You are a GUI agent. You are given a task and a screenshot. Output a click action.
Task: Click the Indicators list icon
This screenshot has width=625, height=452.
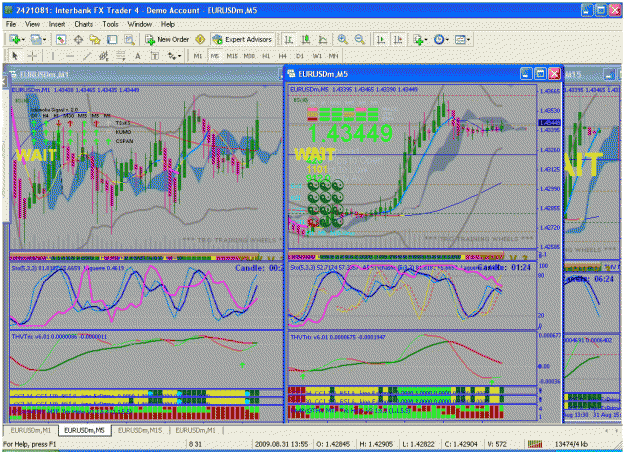coord(418,39)
